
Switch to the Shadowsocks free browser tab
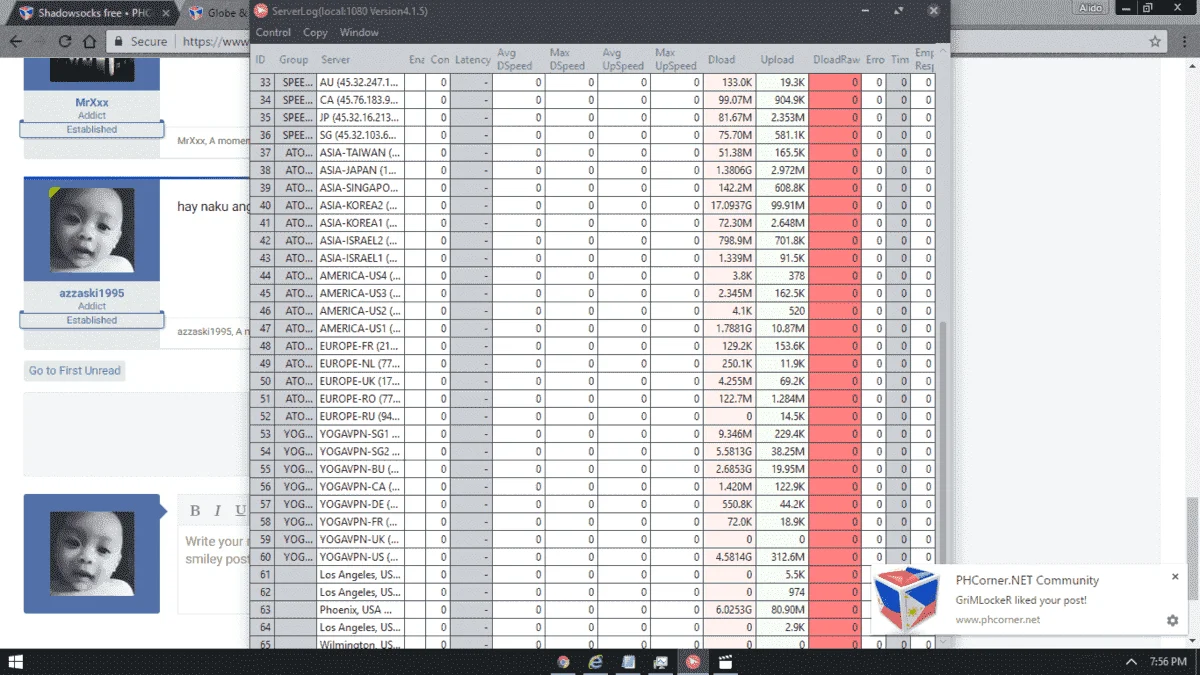(x=95, y=13)
